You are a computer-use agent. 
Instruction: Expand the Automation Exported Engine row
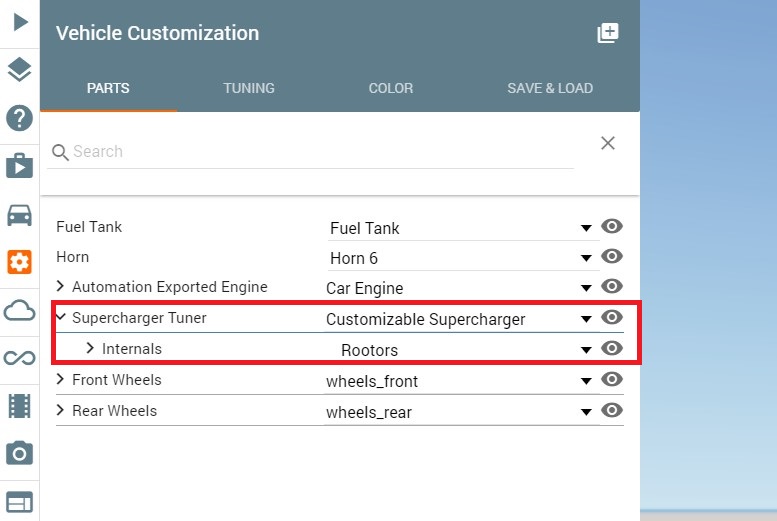click(60, 286)
